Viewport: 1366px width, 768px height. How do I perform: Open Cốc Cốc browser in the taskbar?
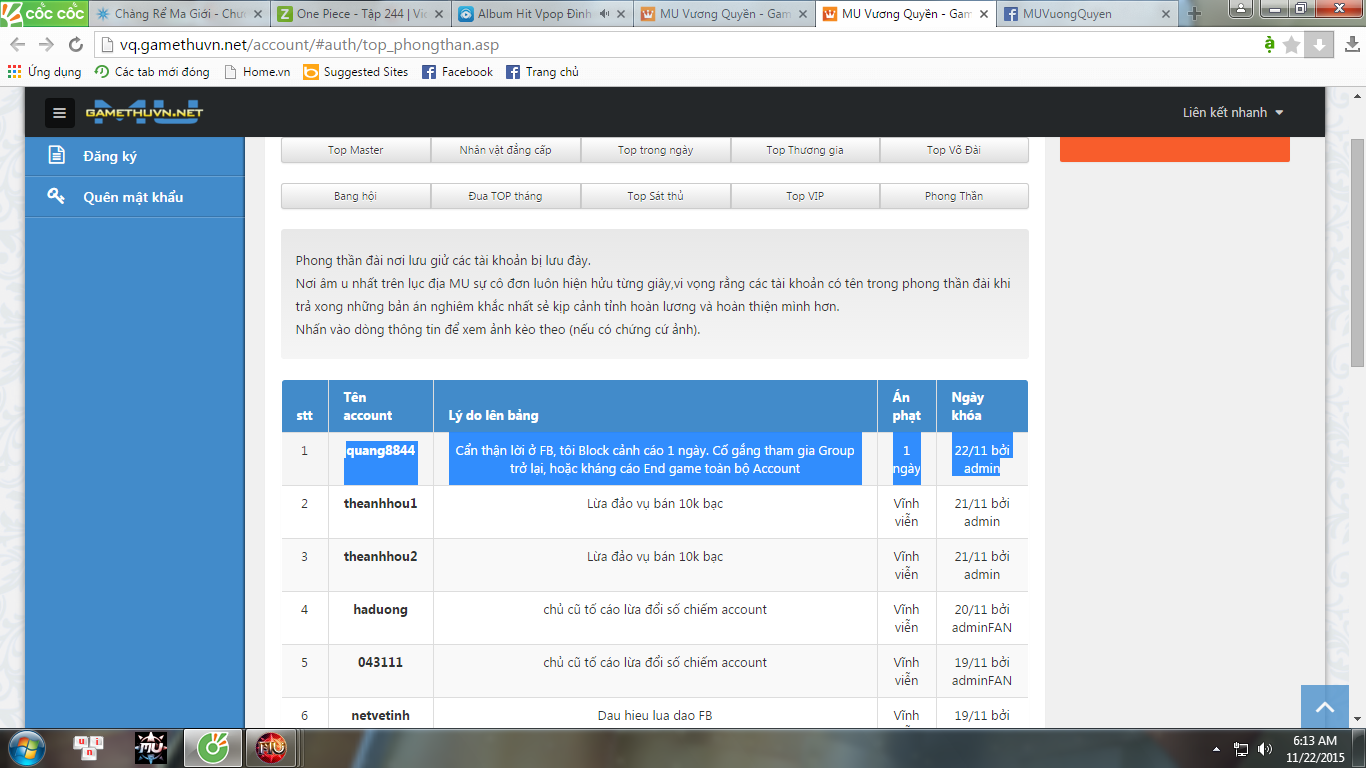(x=213, y=747)
